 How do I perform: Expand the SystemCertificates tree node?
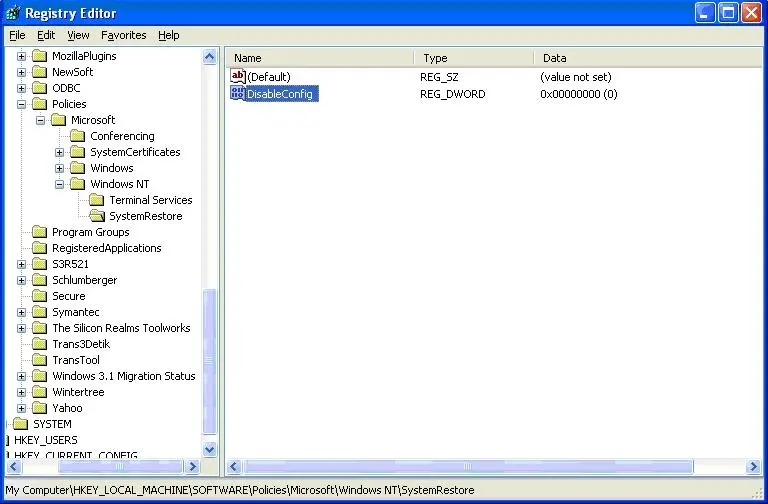pyautogui.click(x=60, y=152)
